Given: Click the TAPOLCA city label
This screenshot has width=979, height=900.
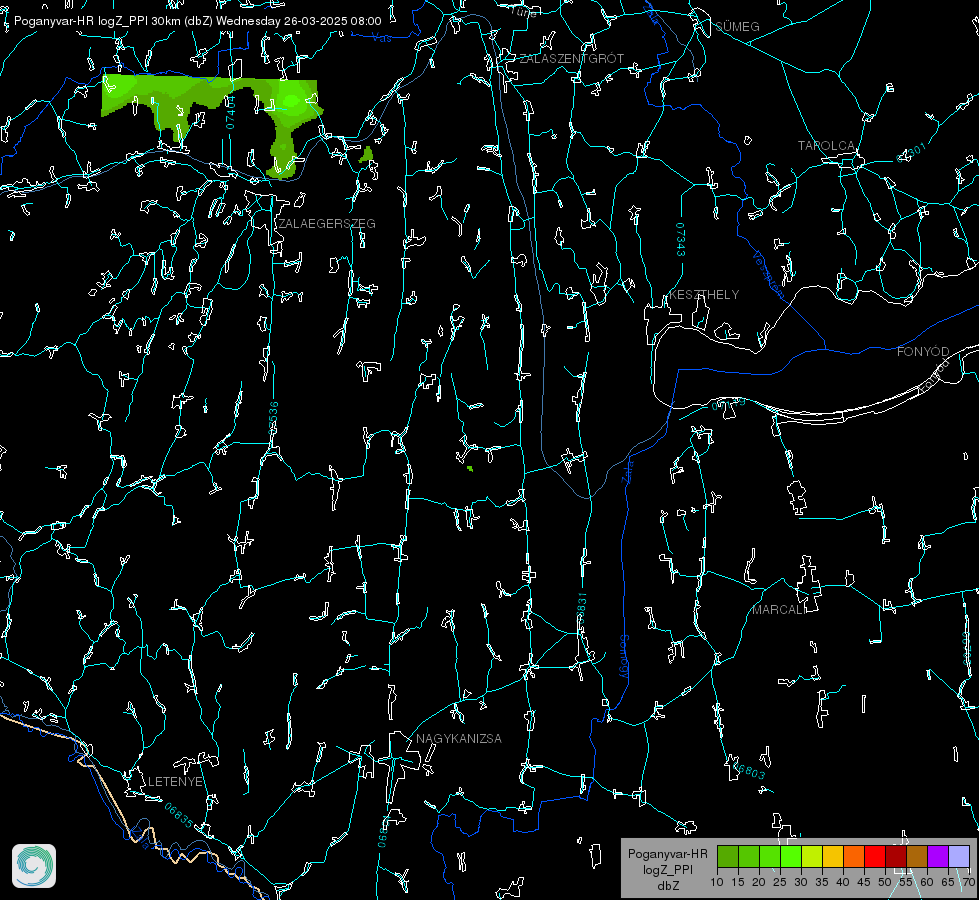Looking at the screenshot, I should click(x=826, y=146).
